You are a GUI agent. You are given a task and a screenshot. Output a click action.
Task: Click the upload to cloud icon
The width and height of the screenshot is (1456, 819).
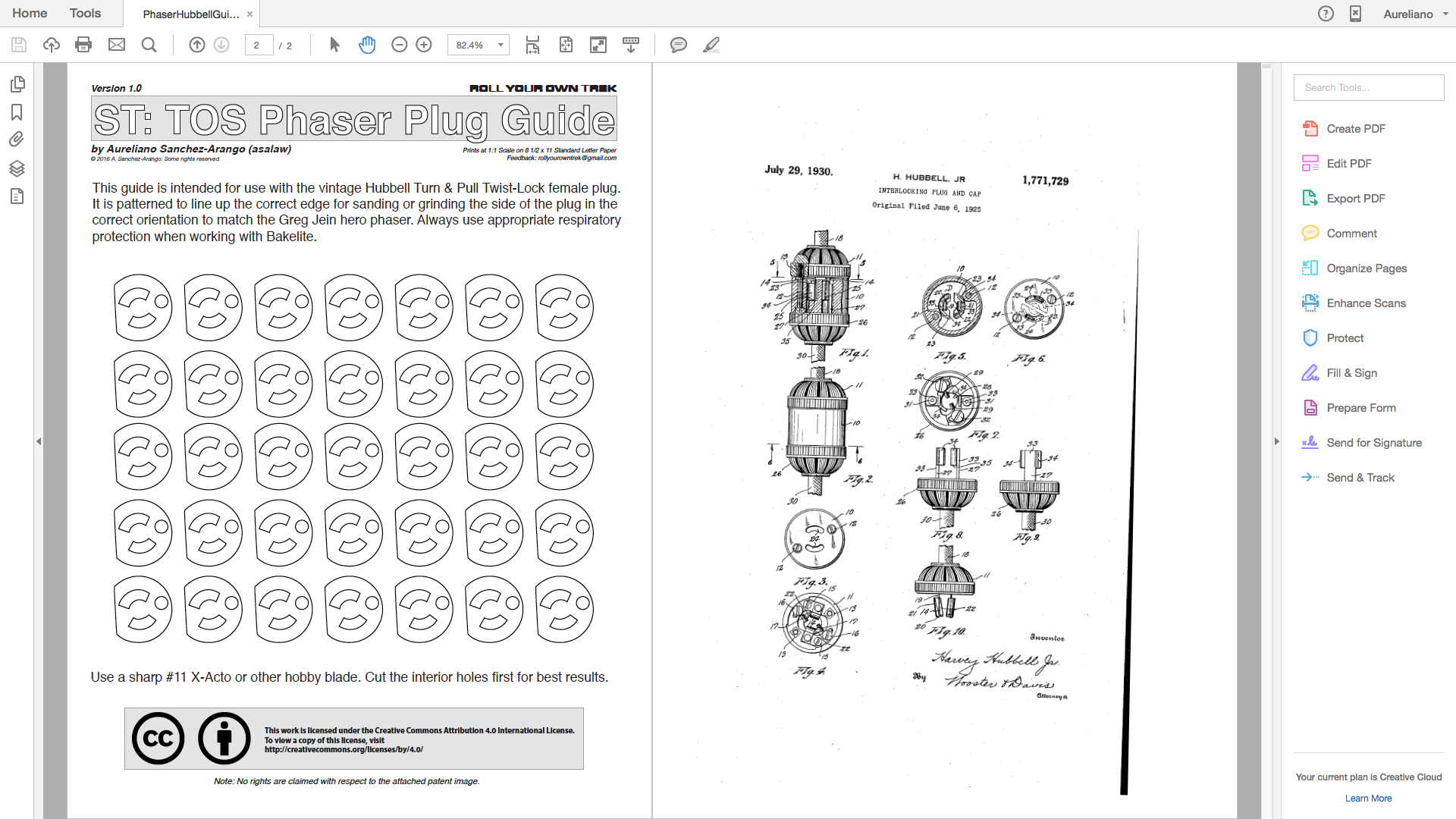[x=52, y=45]
